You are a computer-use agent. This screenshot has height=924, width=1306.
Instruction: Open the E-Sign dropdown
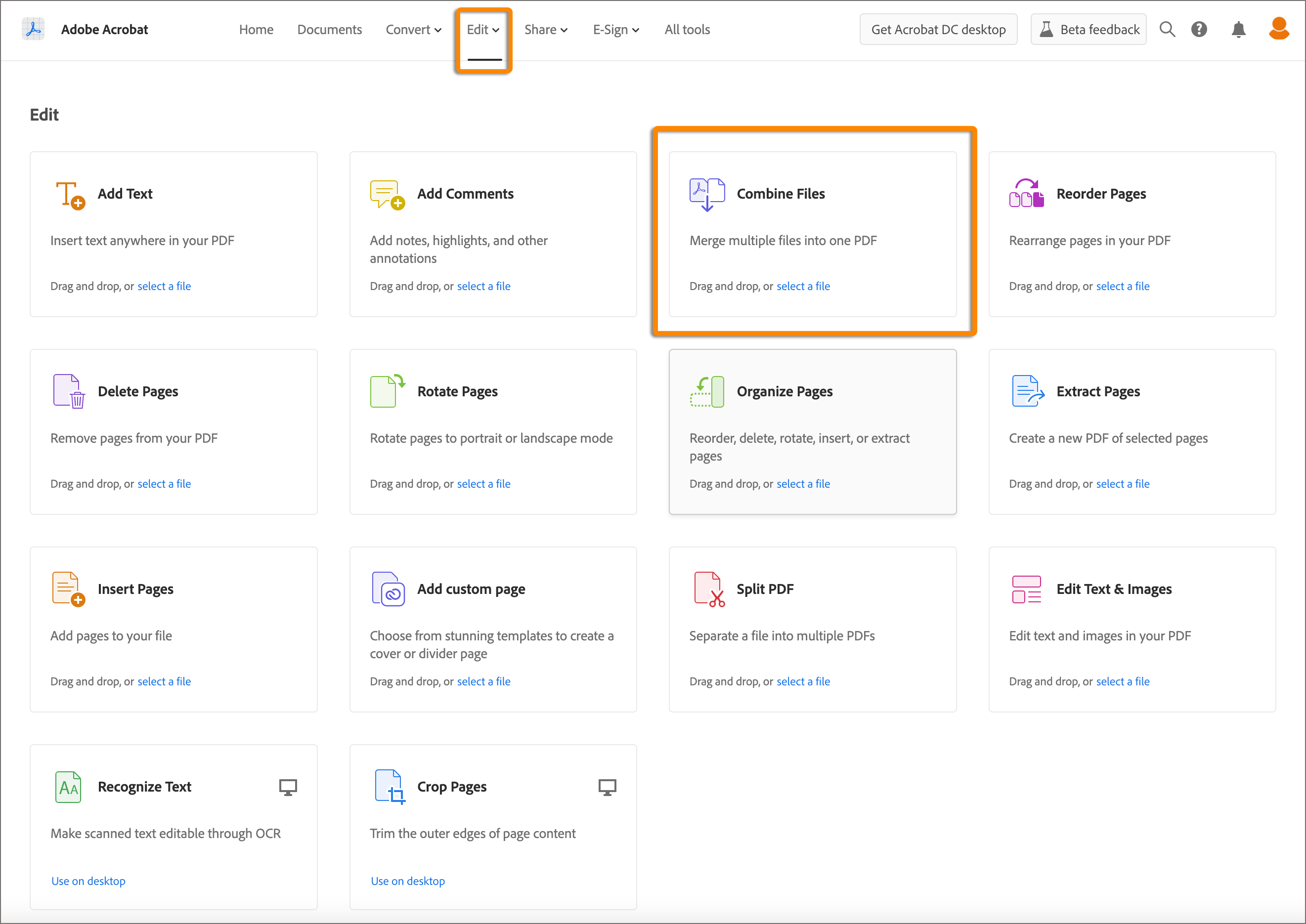tap(616, 29)
